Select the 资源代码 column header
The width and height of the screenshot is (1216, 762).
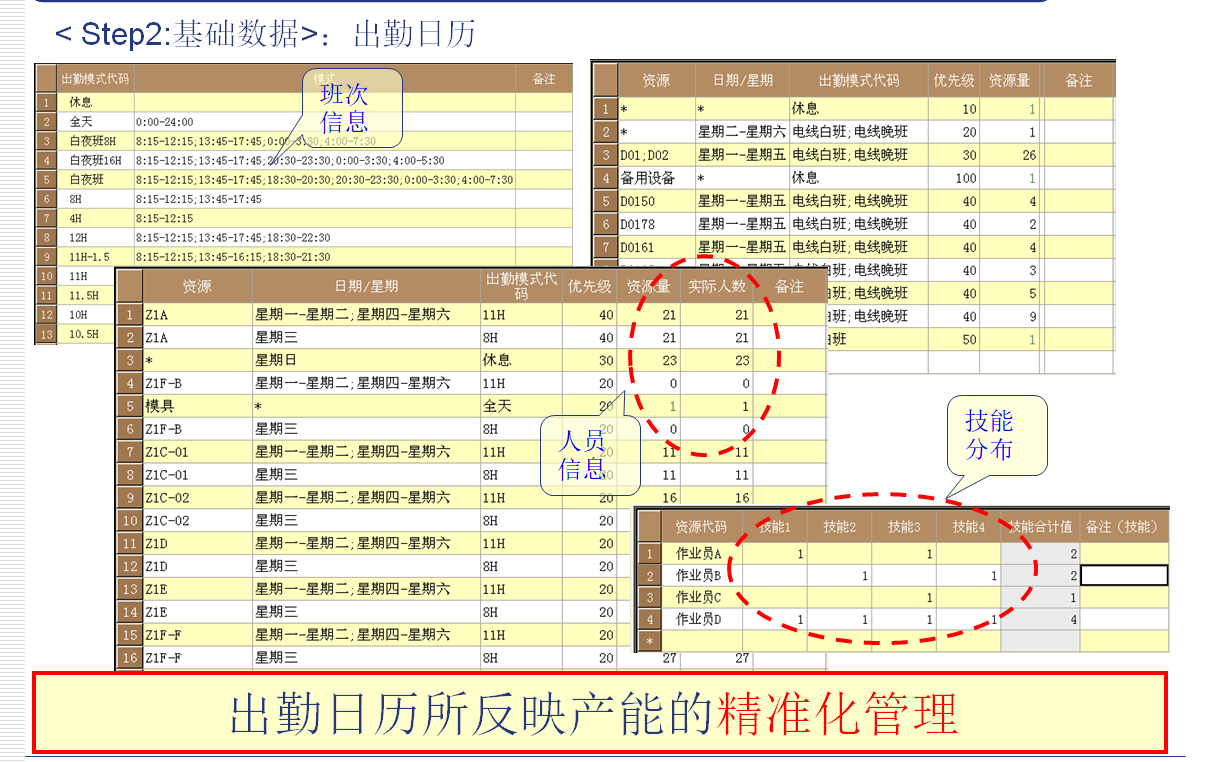[701, 526]
